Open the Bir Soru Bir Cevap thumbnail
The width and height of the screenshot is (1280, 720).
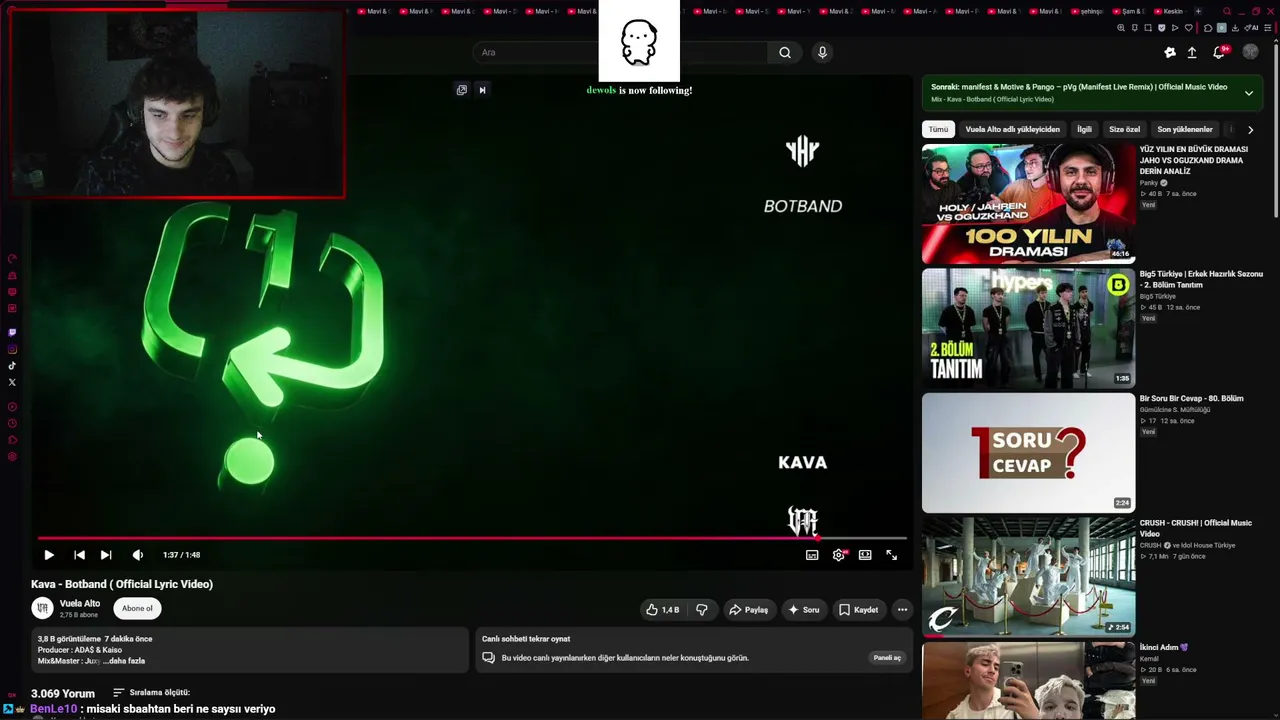pos(1028,453)
